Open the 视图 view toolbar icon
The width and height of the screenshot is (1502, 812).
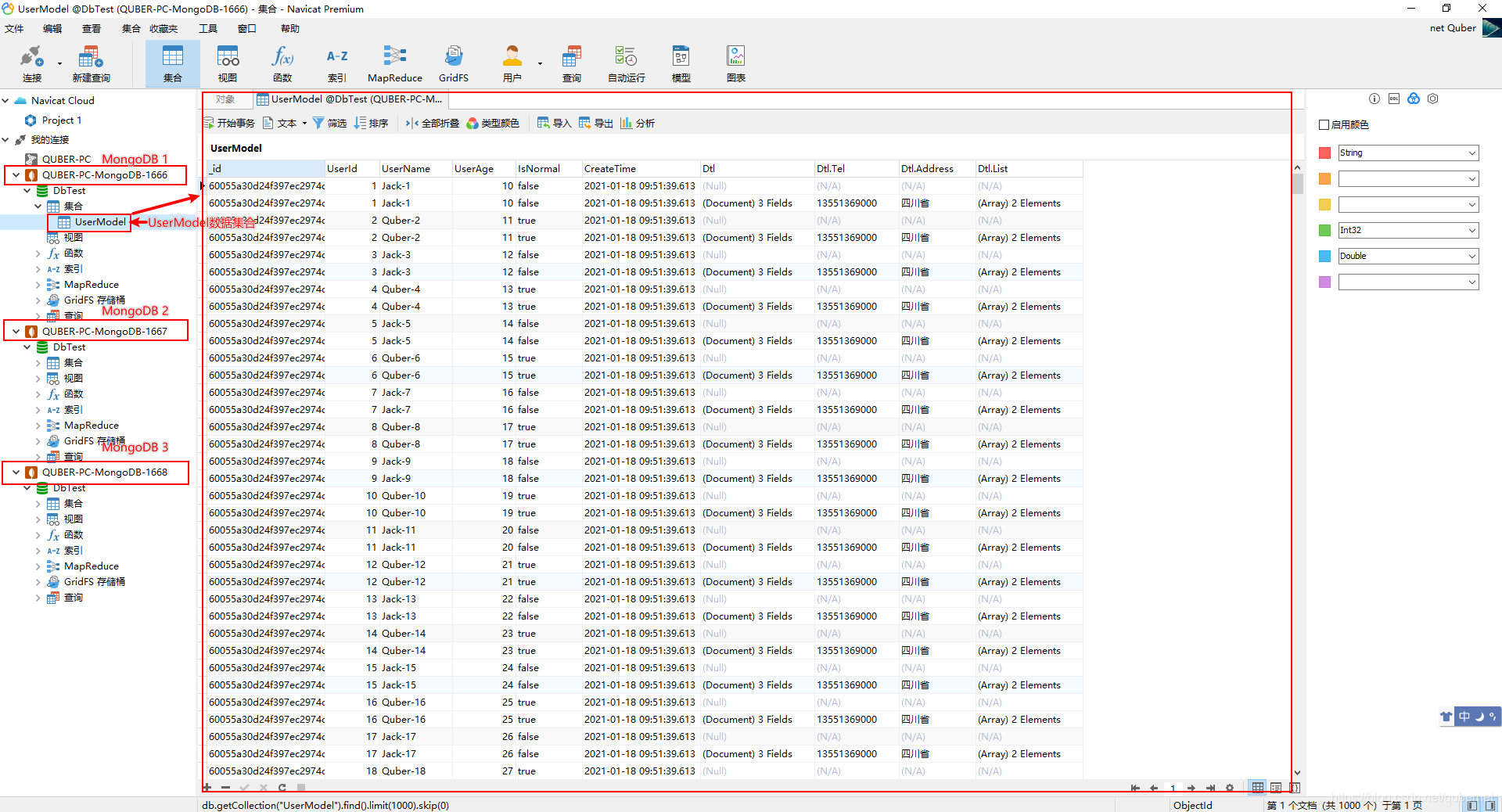pos(228,64)
